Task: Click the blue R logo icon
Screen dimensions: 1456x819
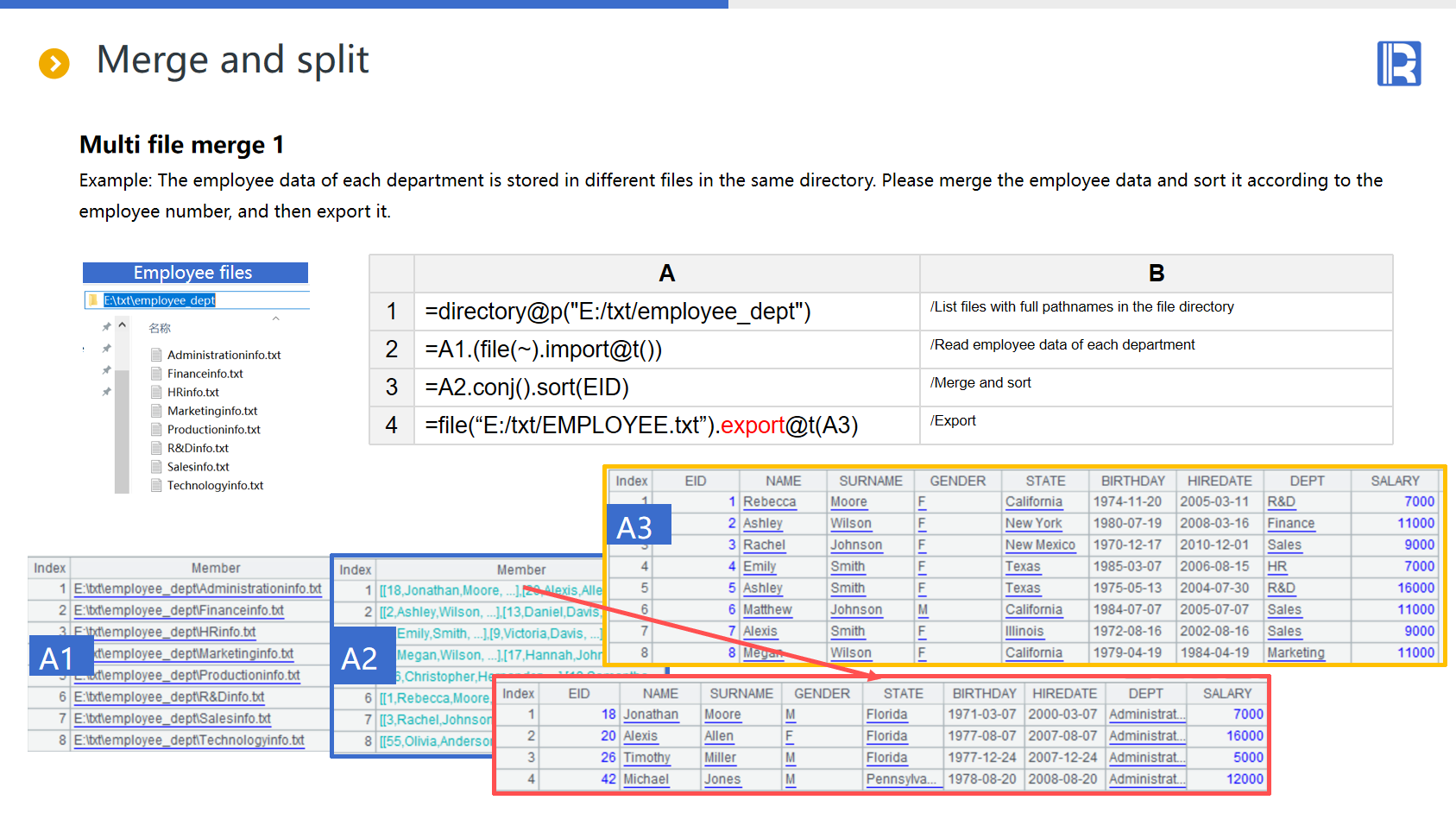Action: [1398, 64]
